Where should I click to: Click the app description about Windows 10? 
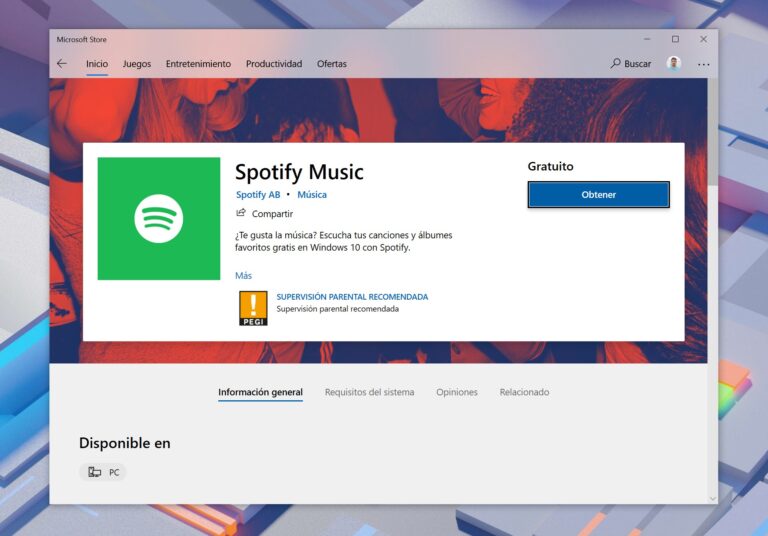pos(343,241)
